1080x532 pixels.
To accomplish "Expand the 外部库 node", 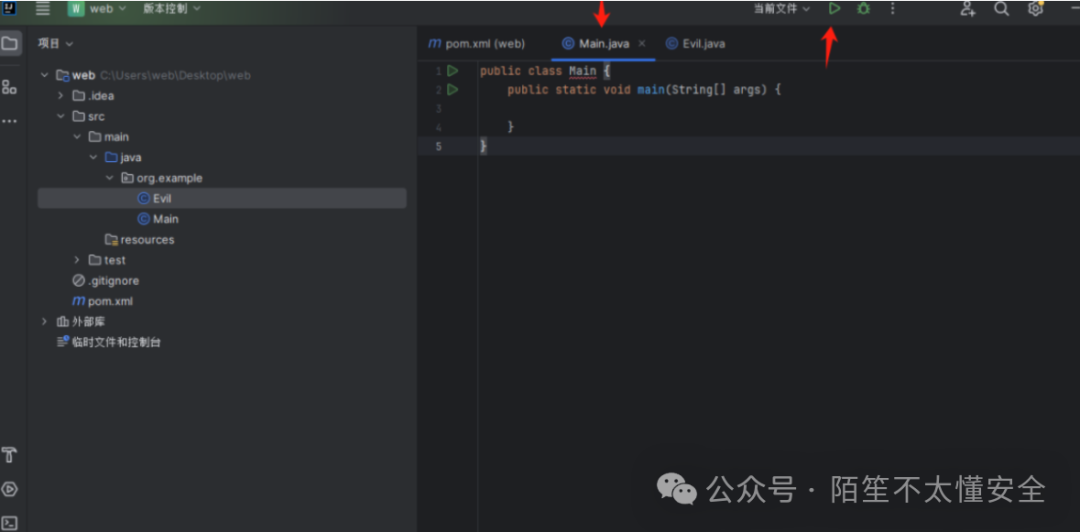I will 45,322.
